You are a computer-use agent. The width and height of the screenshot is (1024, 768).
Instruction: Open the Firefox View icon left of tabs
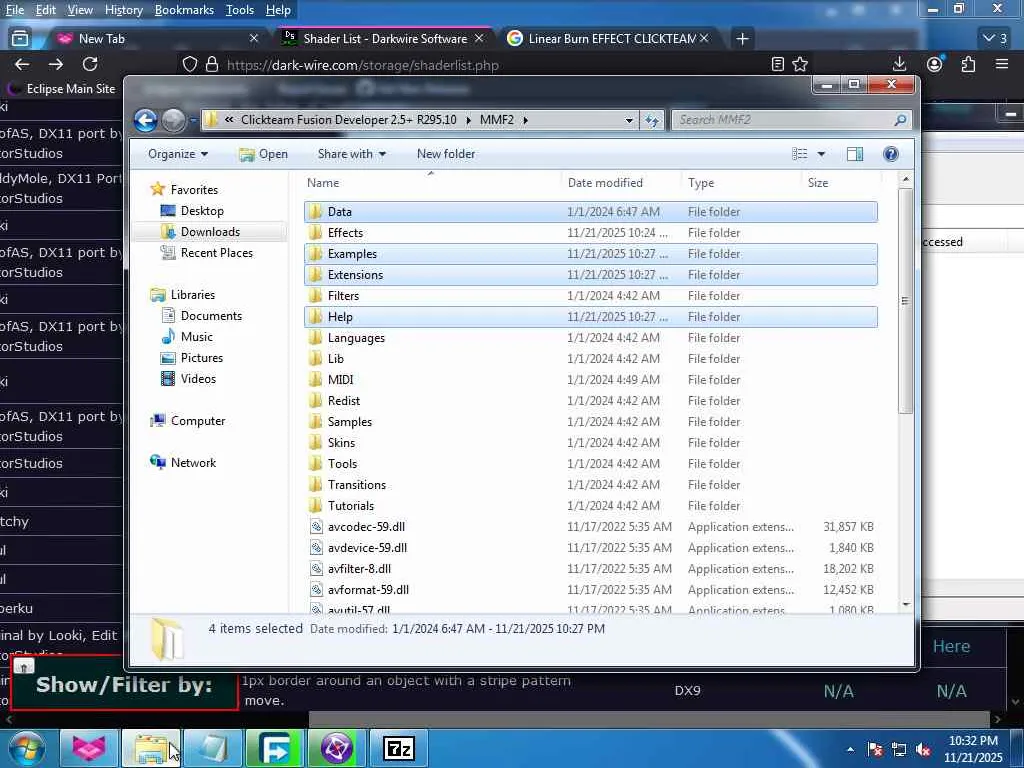point(20,39)
